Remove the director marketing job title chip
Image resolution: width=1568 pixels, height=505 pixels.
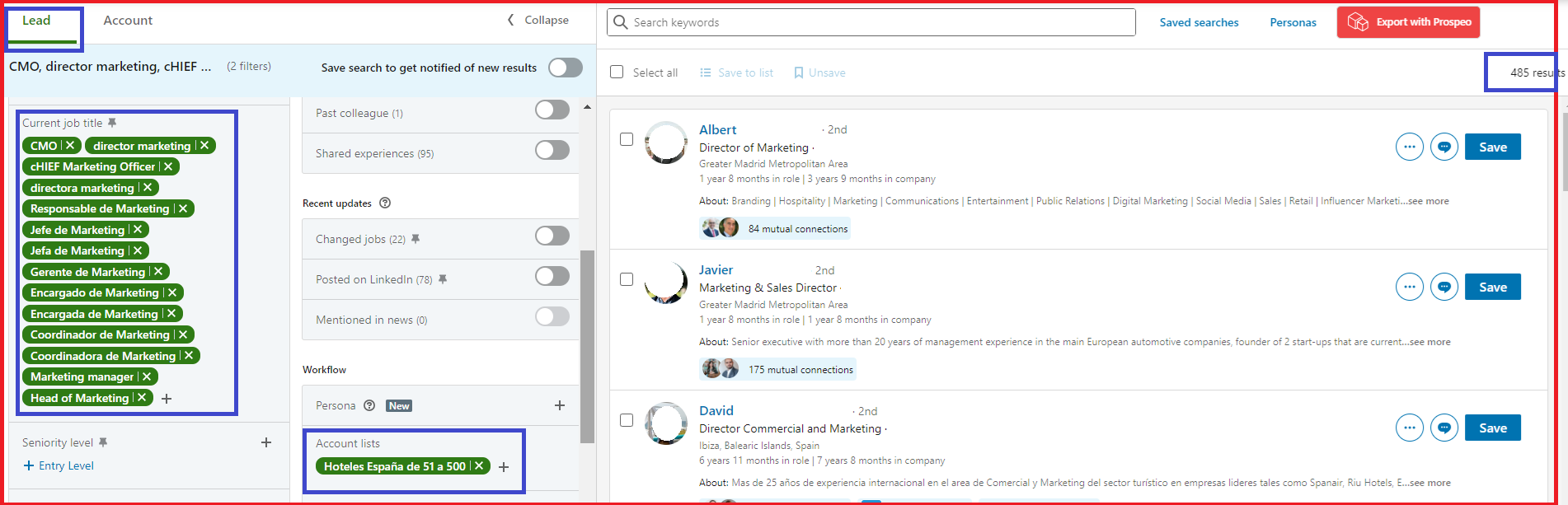[x=204, y=146]
